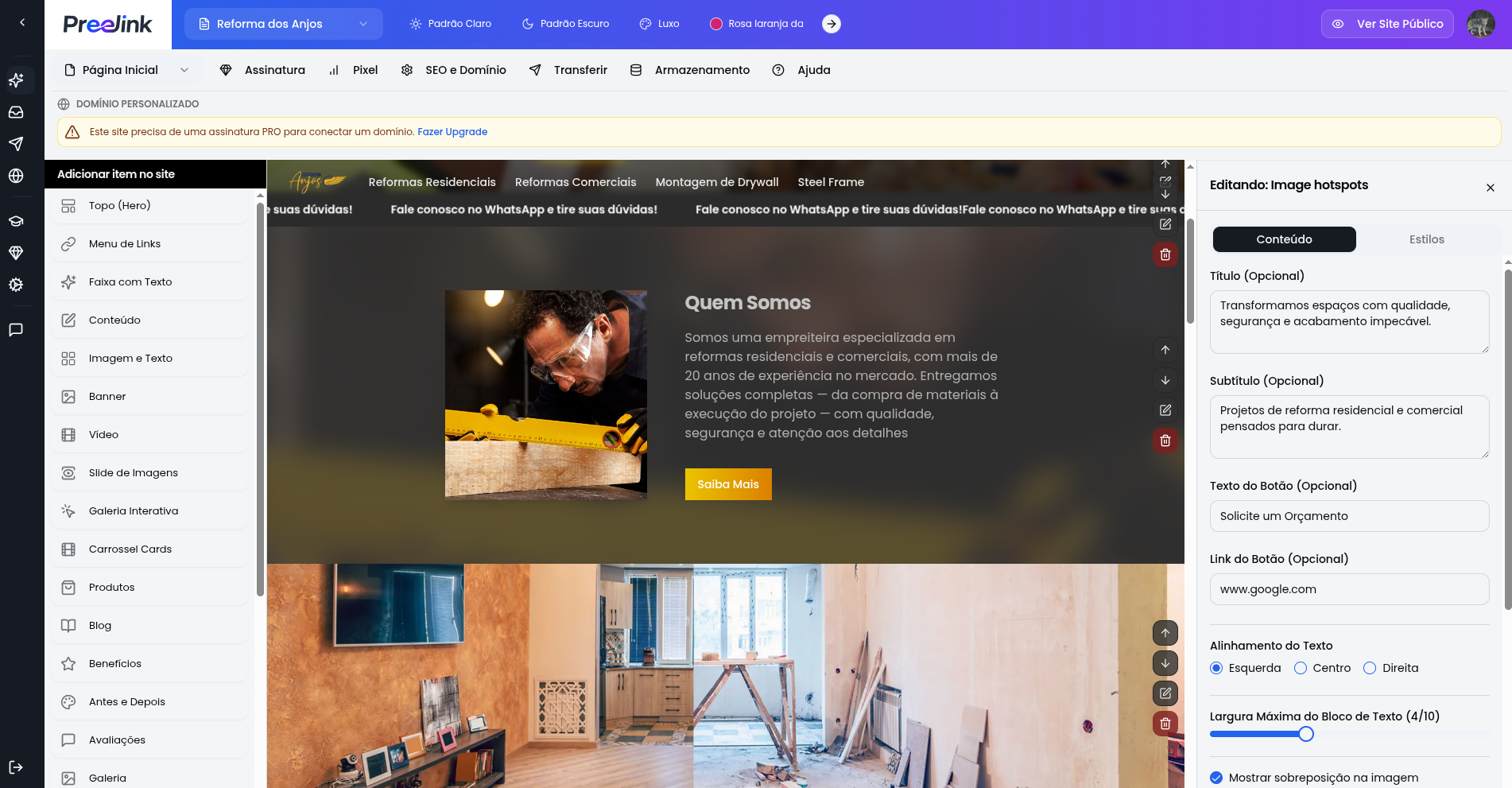
Task: Click the Largura Máxima slider handle
Action: (x=1306, y=734)
